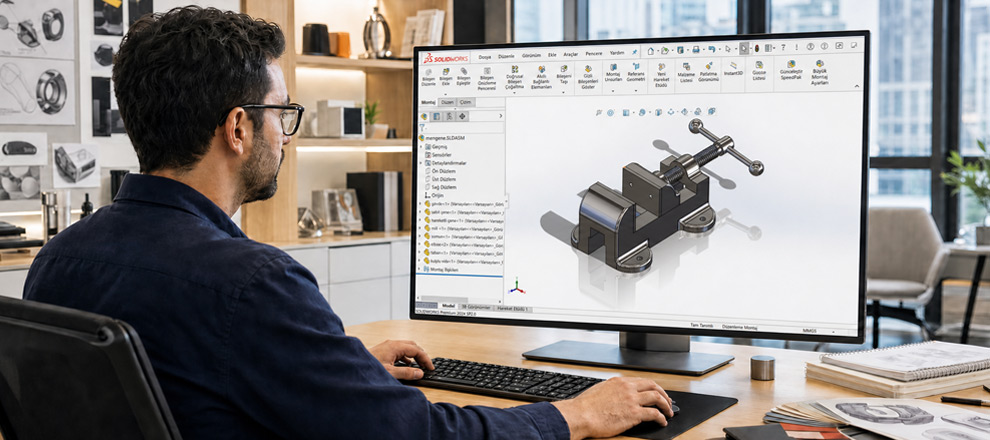The image size is (990, 440).
Task: Open the Dosya menu
Action: 484,57
